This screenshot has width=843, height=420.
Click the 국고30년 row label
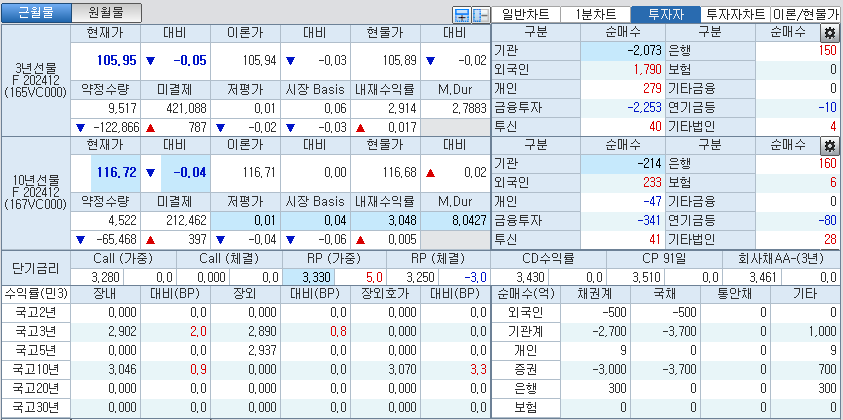[36, 407]
